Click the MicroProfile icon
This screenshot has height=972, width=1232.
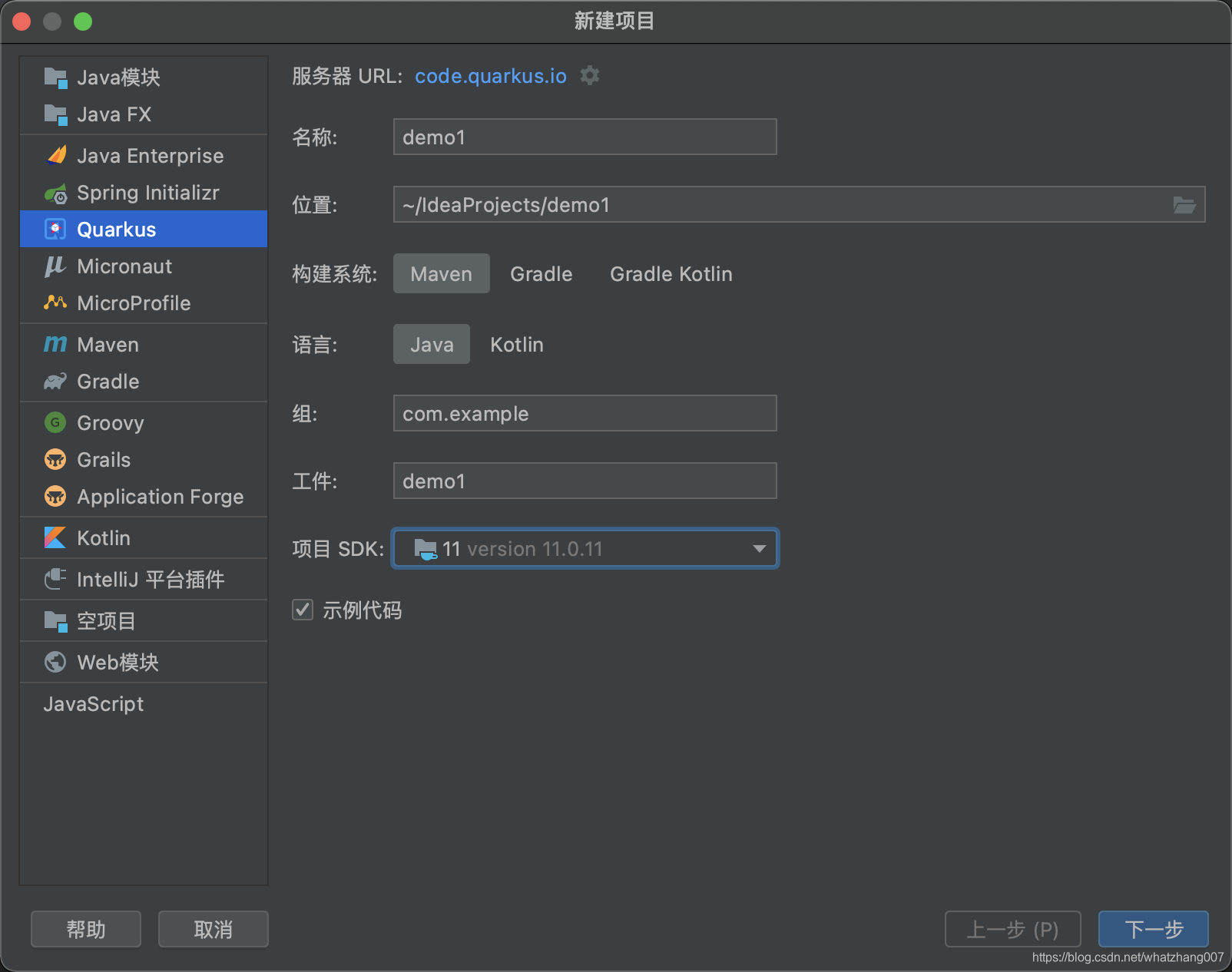coord(55,303)
